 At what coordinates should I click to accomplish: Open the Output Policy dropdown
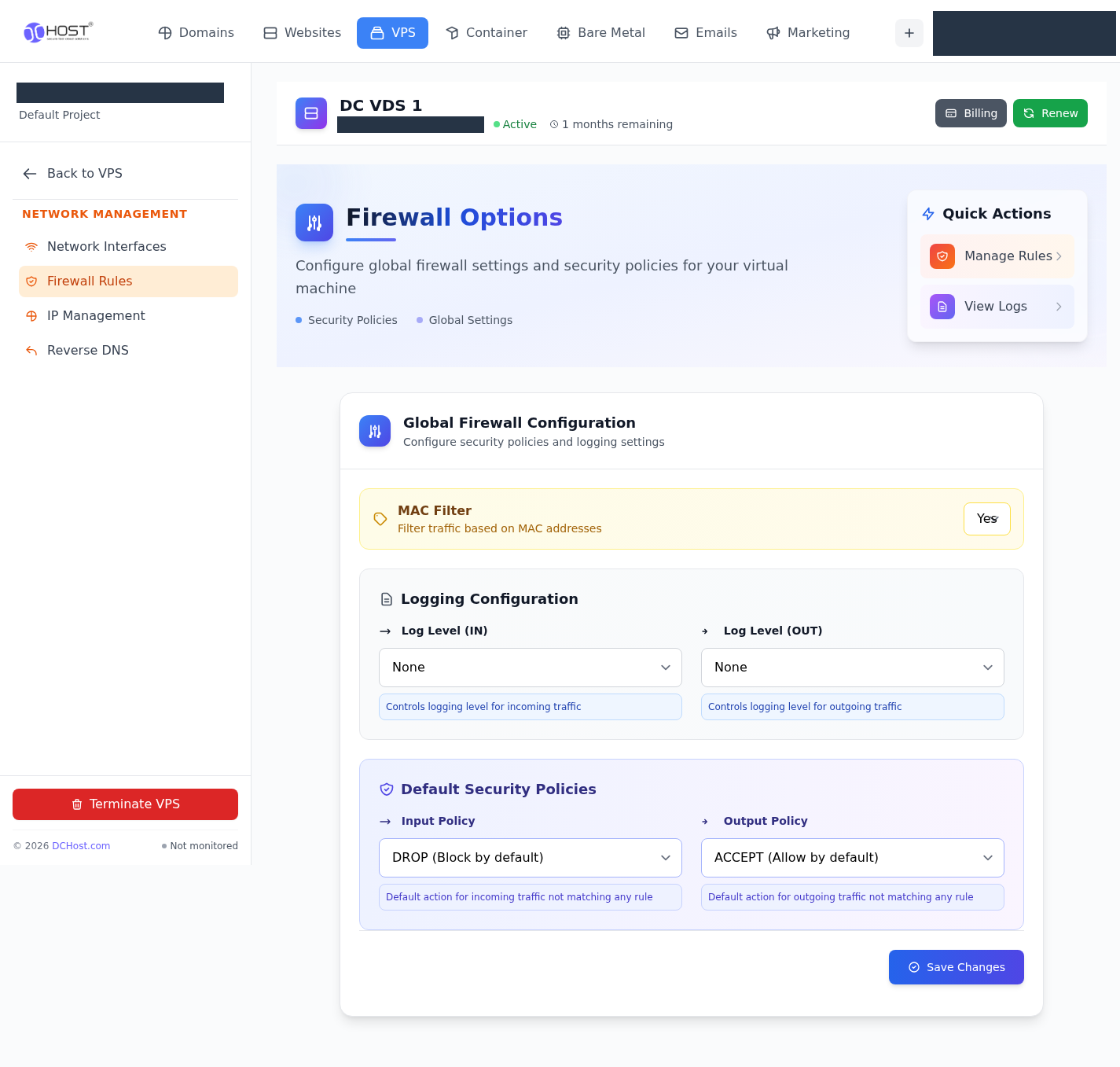click(853, 858)
